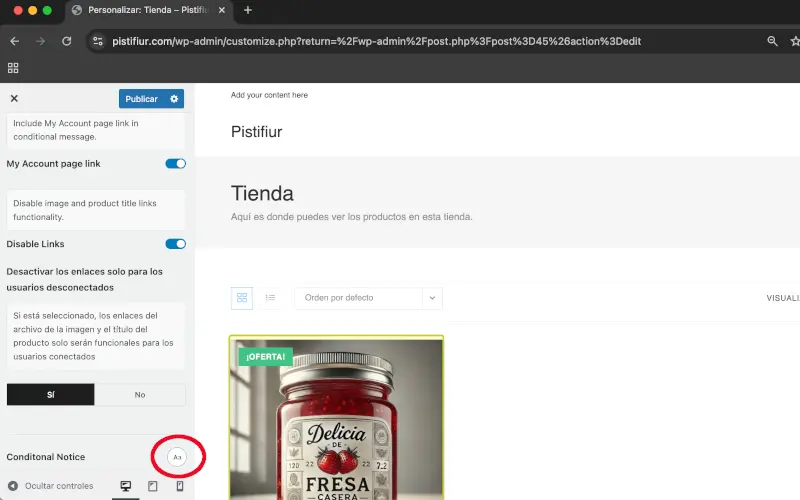Select the Sí option

(51, 394)
